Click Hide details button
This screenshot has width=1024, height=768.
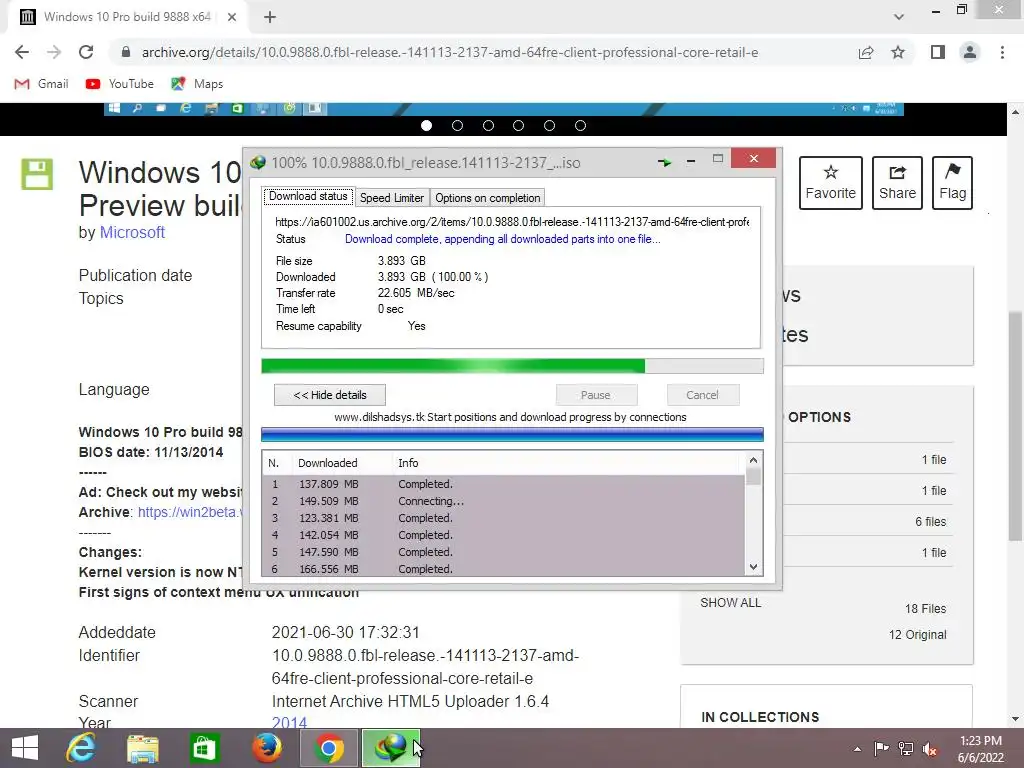[x=330, y=395]
